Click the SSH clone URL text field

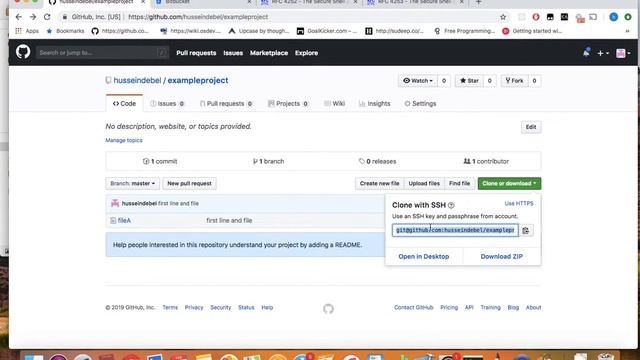tap(455, 230)
